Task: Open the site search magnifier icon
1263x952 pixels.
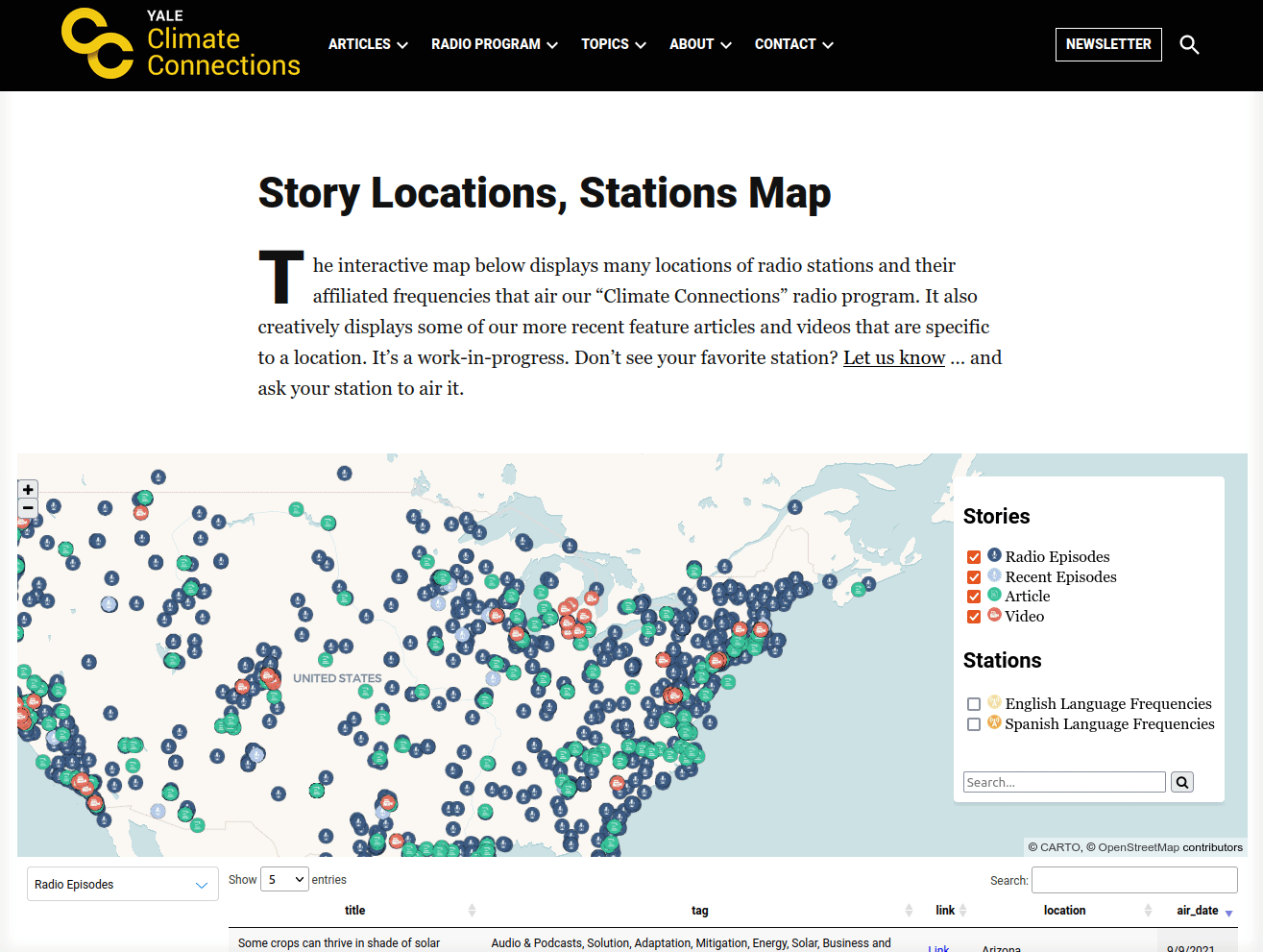Action: (1189, 45)
